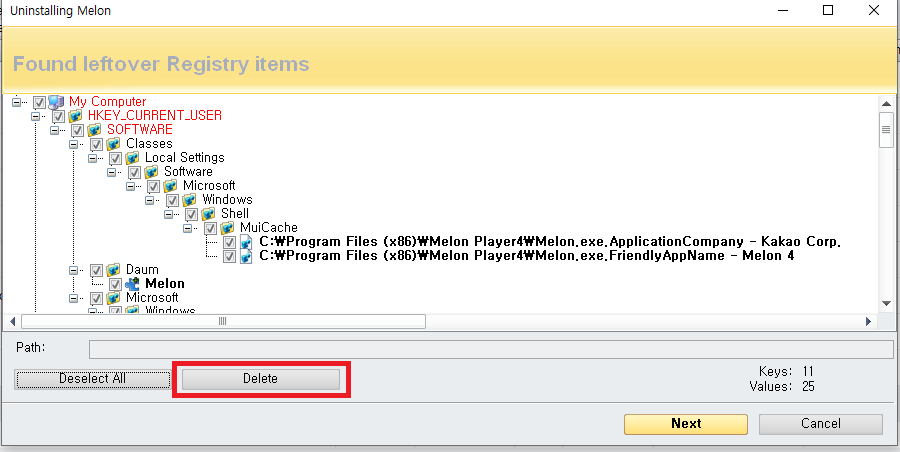Click the horizontal scrollbar right arrow
The image size is (900, 452).
[x=868, y=322]
